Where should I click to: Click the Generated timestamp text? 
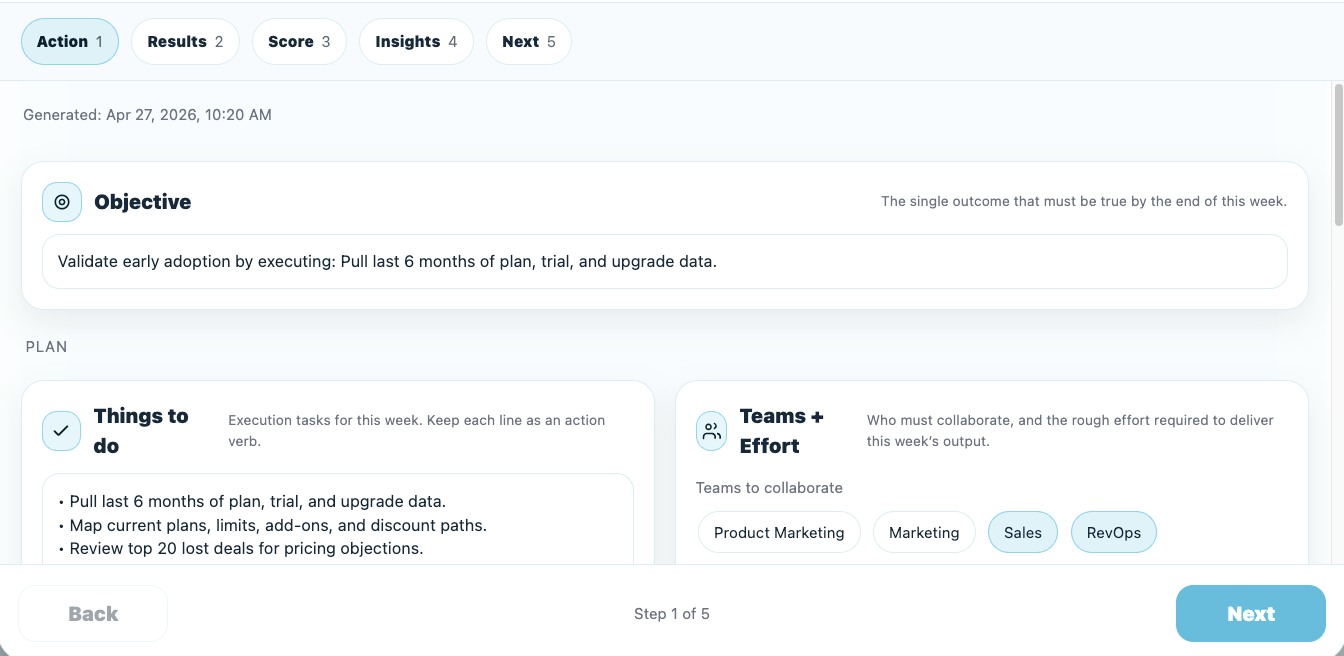[147, 115]
